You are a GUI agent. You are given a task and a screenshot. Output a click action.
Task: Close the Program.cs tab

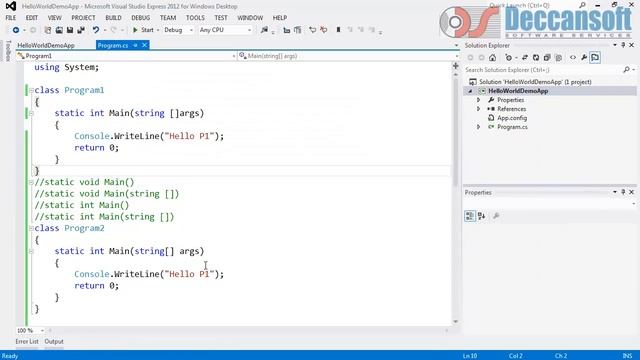144,45
